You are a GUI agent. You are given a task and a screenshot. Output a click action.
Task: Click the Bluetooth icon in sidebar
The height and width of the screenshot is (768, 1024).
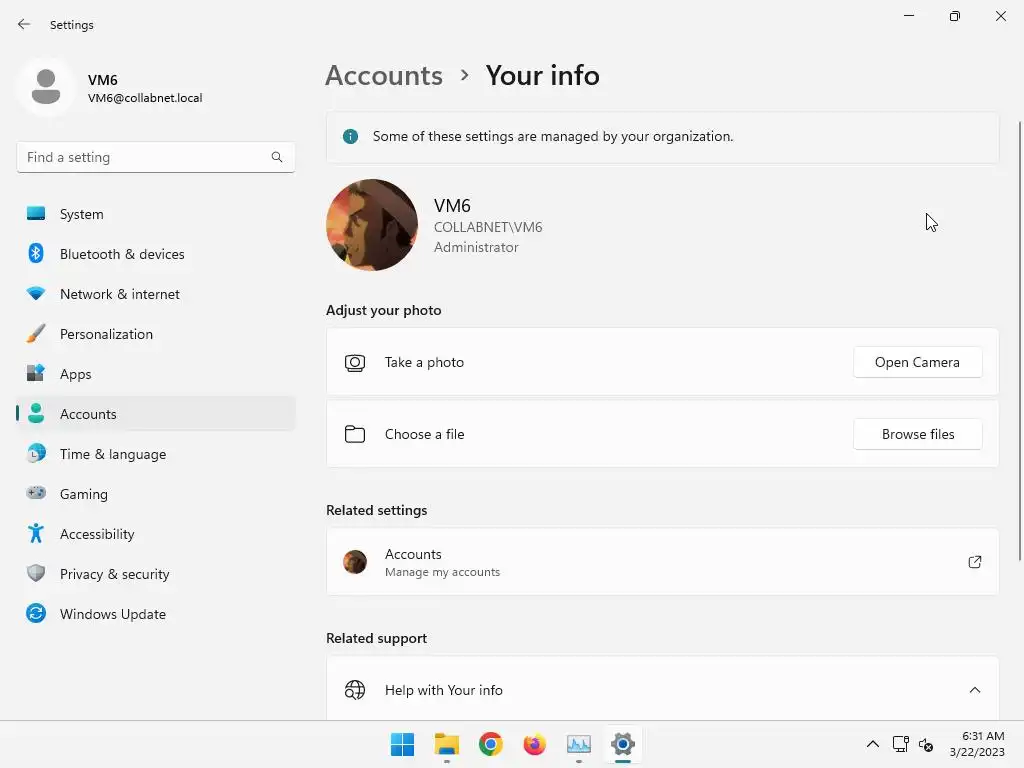[x=36, y=253]
